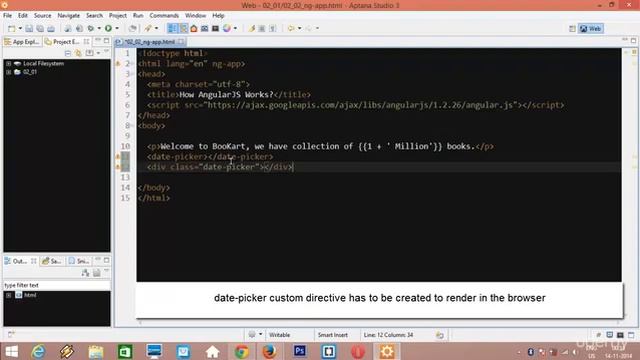
Task: Open the Navigate menu
Action: click(x=69, y=16)
